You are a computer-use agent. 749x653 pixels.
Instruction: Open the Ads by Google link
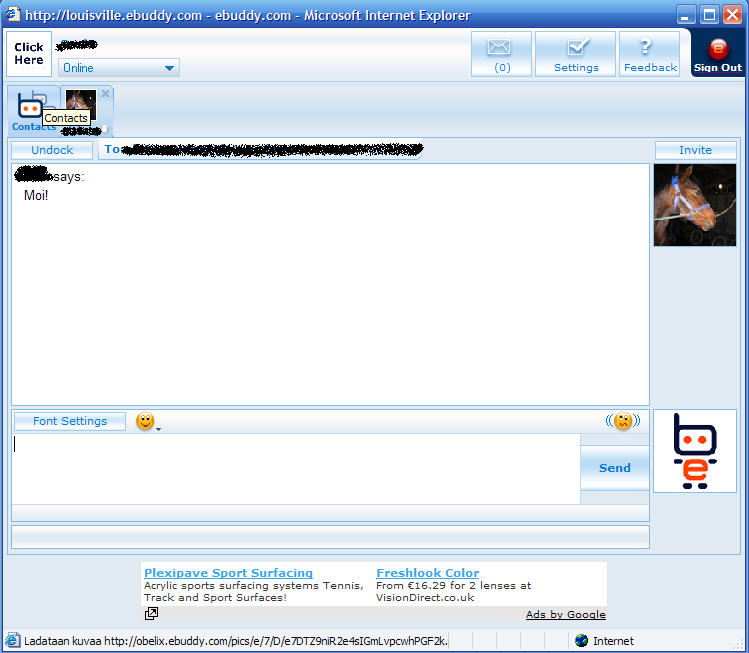tap(566, 614)
